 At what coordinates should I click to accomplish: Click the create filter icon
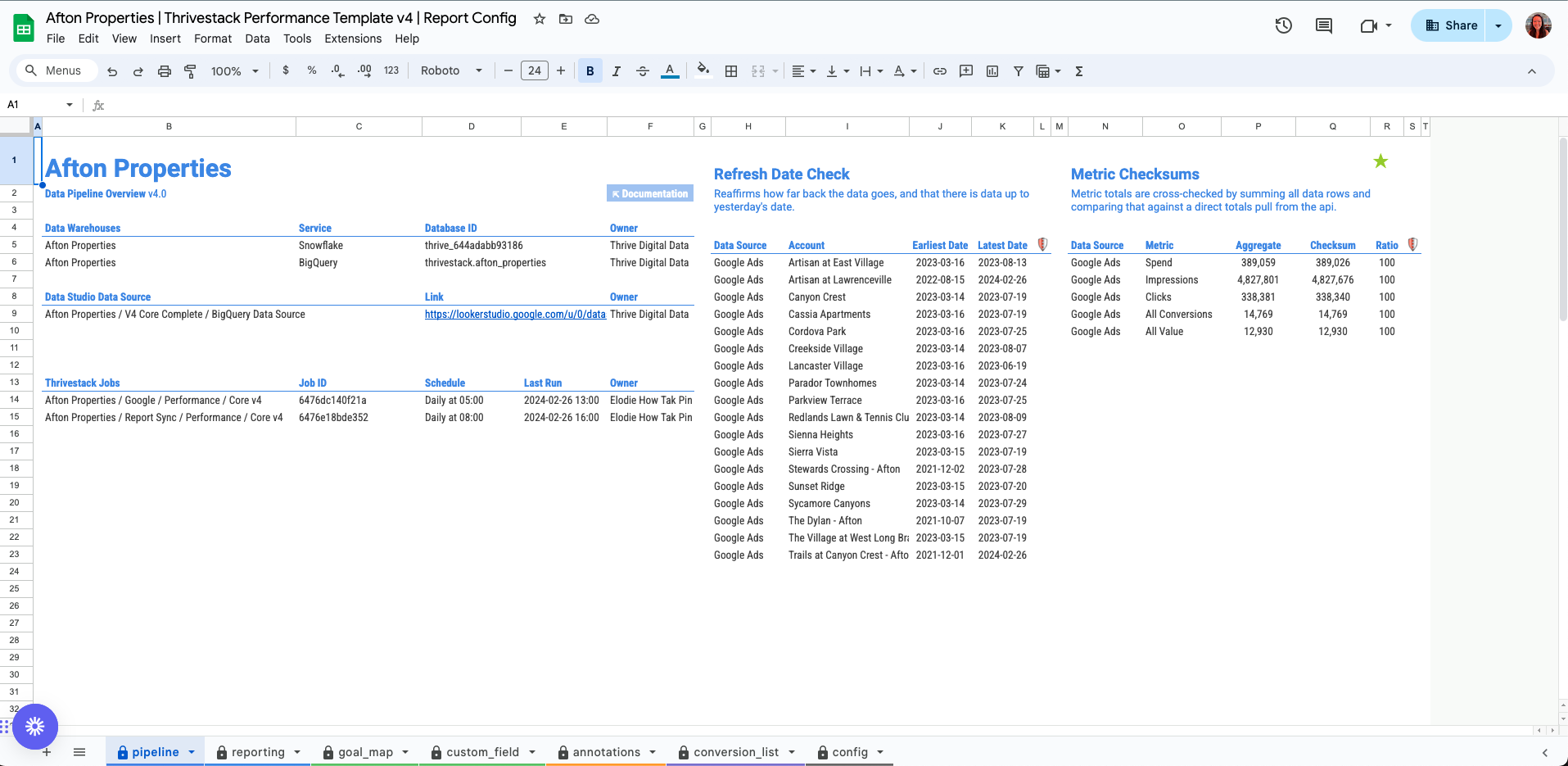(x=1018, y=71)
